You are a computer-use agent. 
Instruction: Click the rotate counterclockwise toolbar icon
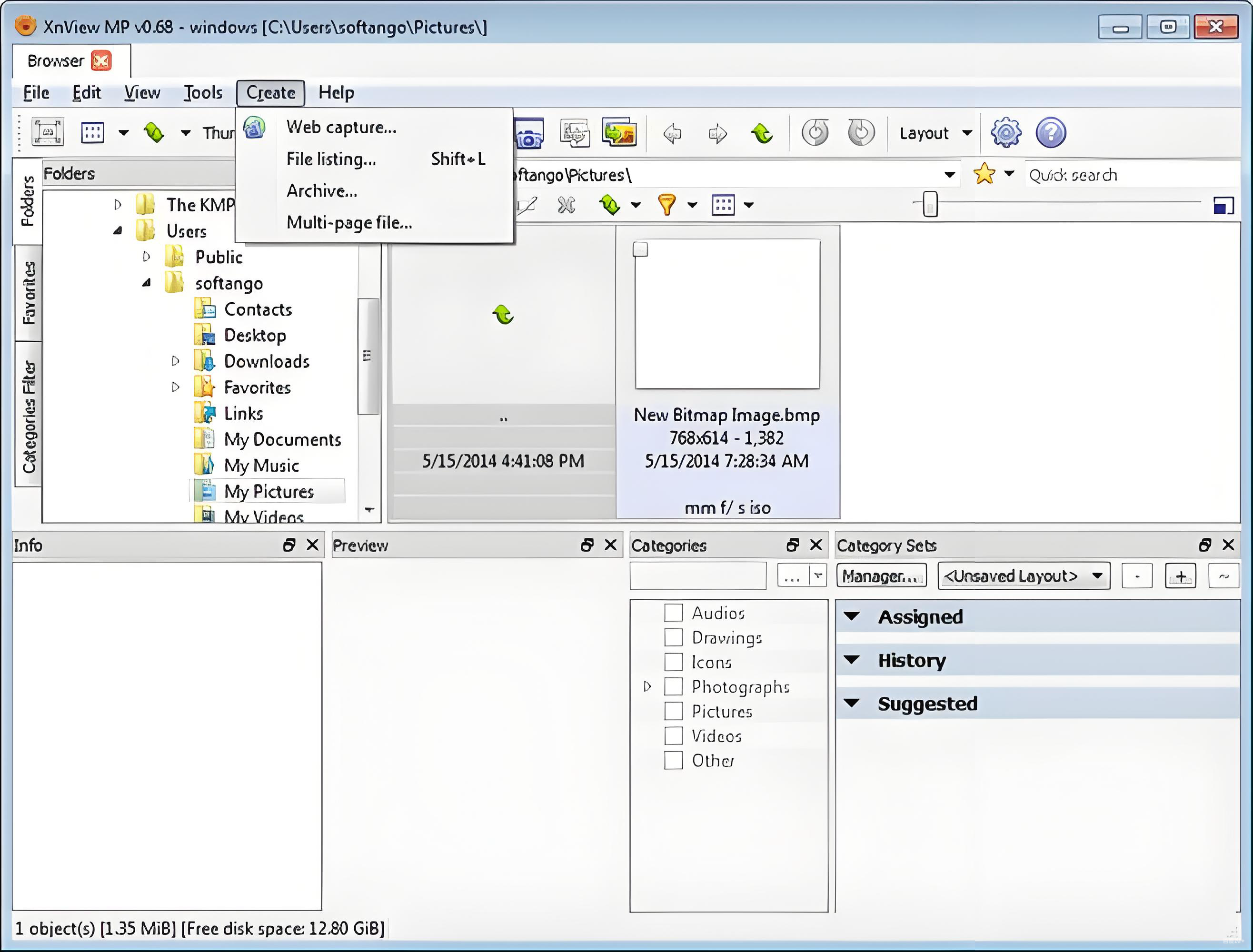tap(815, 133)
